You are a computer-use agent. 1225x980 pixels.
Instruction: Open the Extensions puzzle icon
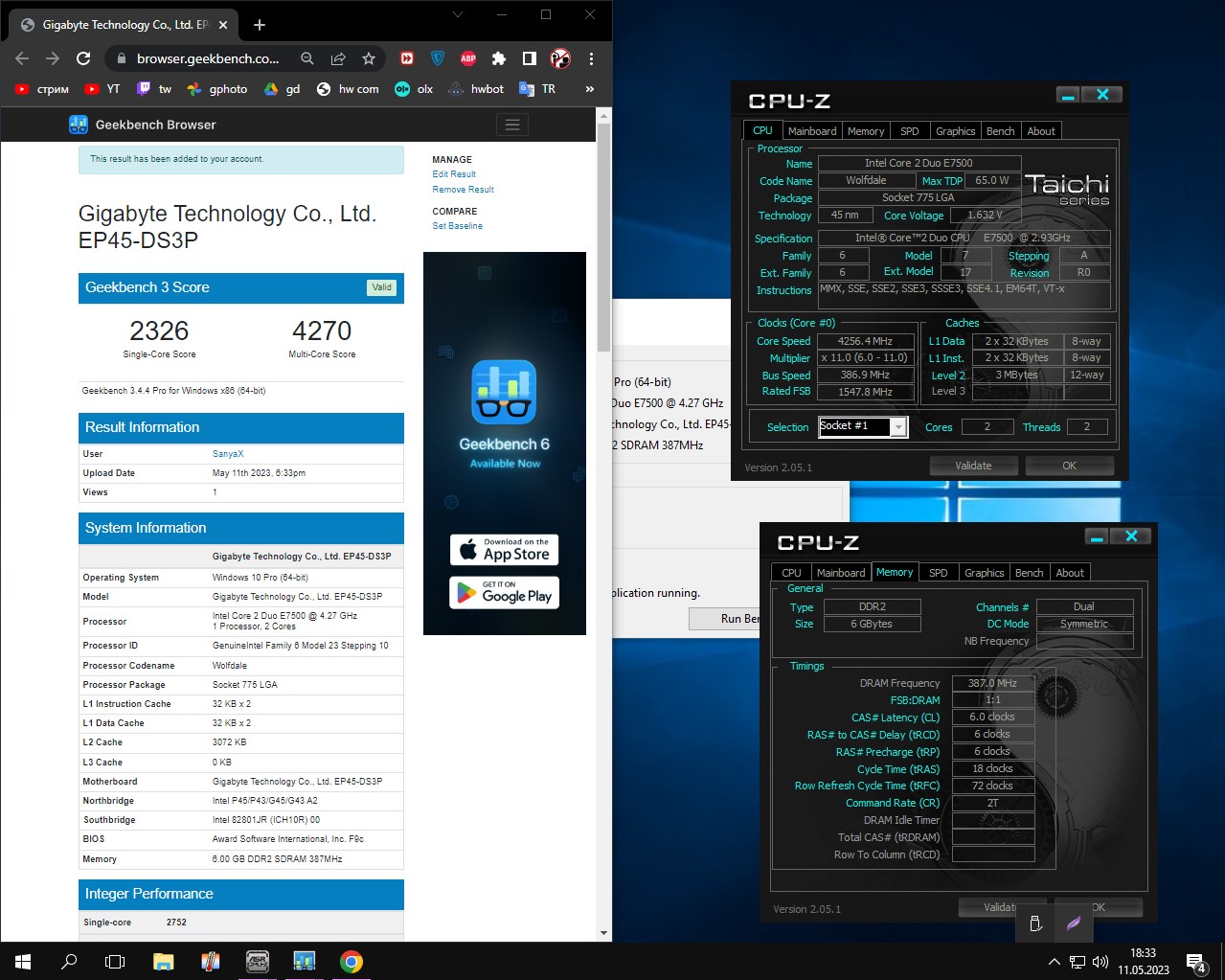pos(499,58)
